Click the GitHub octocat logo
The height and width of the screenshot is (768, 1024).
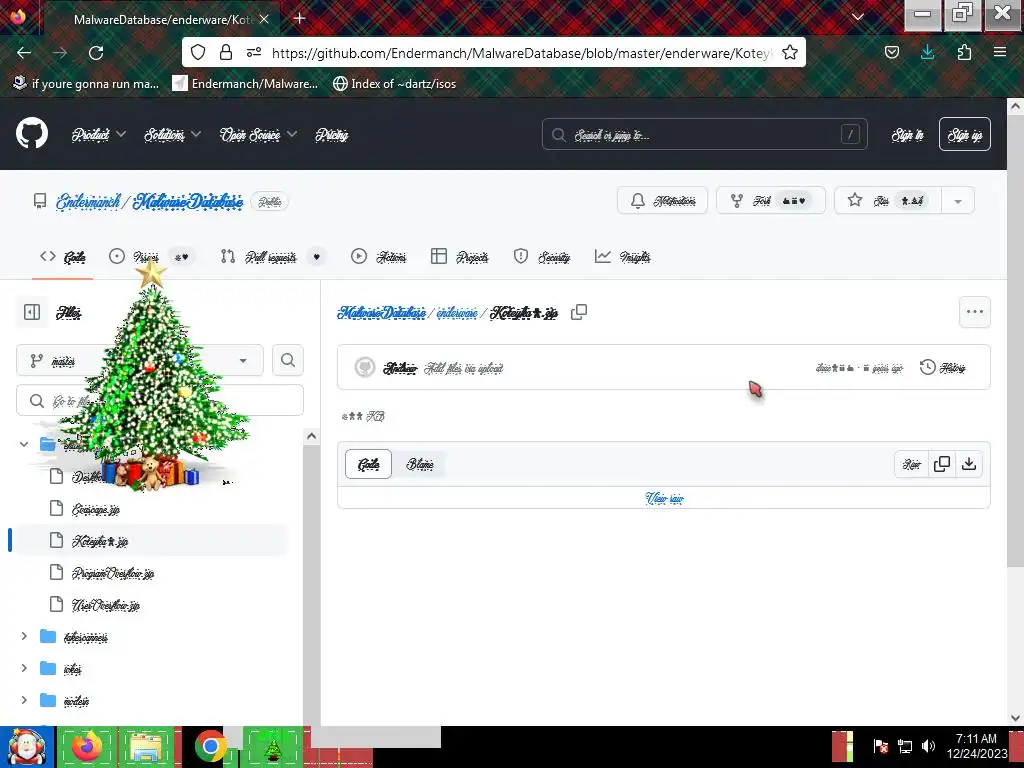tap(32, 133)
